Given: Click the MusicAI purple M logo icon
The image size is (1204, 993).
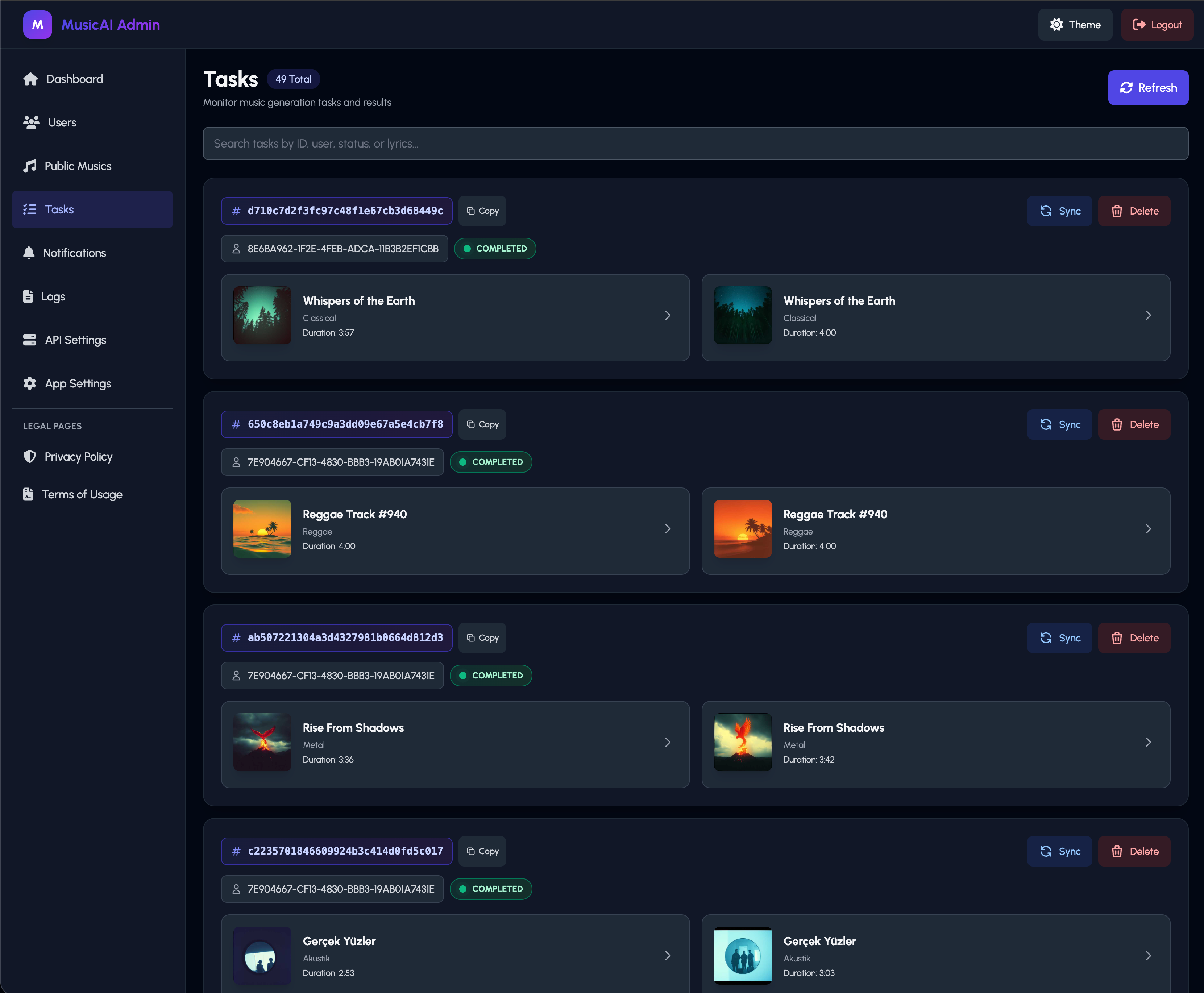Looking at the screenshot, I should click(37, 25).
